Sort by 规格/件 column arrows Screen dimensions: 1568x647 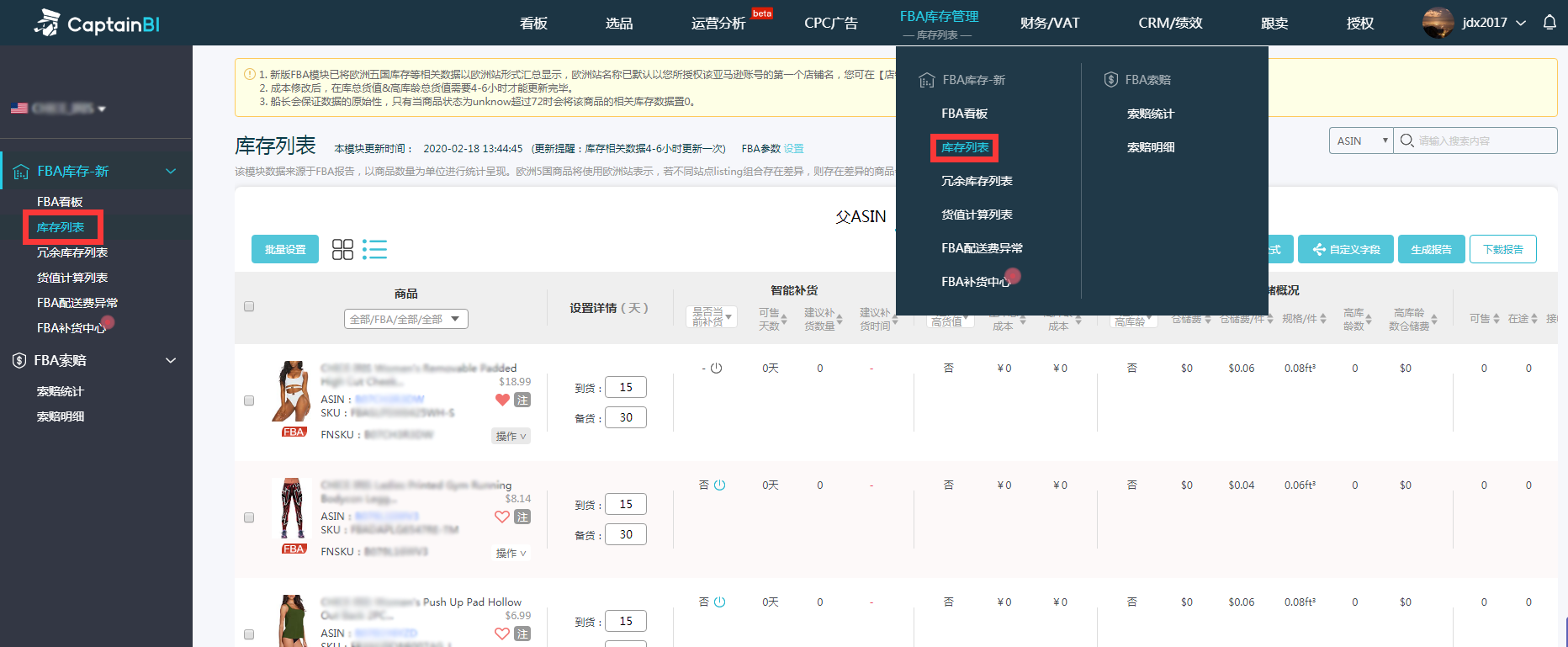[1323, 319]
